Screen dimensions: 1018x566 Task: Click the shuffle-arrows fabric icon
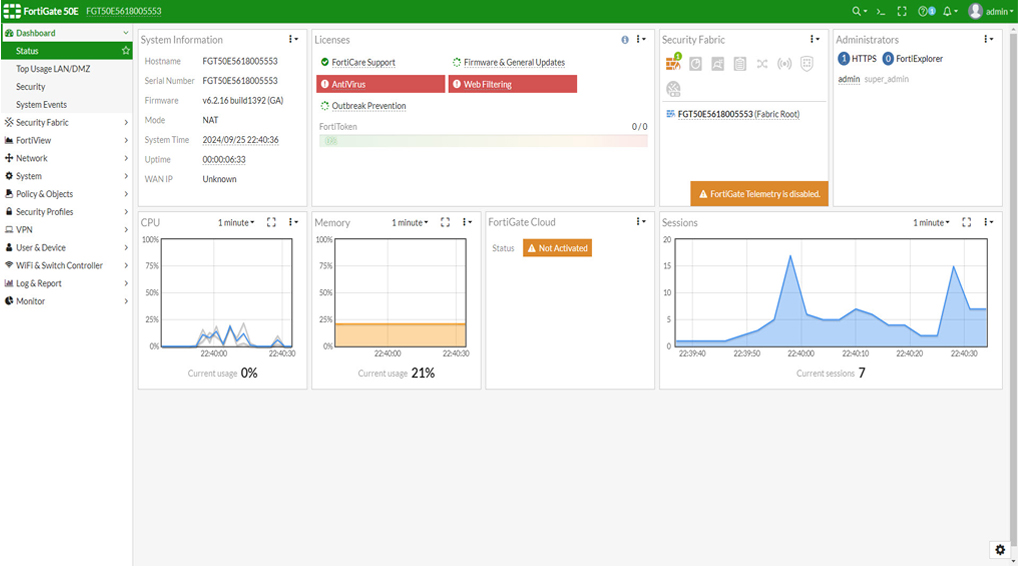762,64
